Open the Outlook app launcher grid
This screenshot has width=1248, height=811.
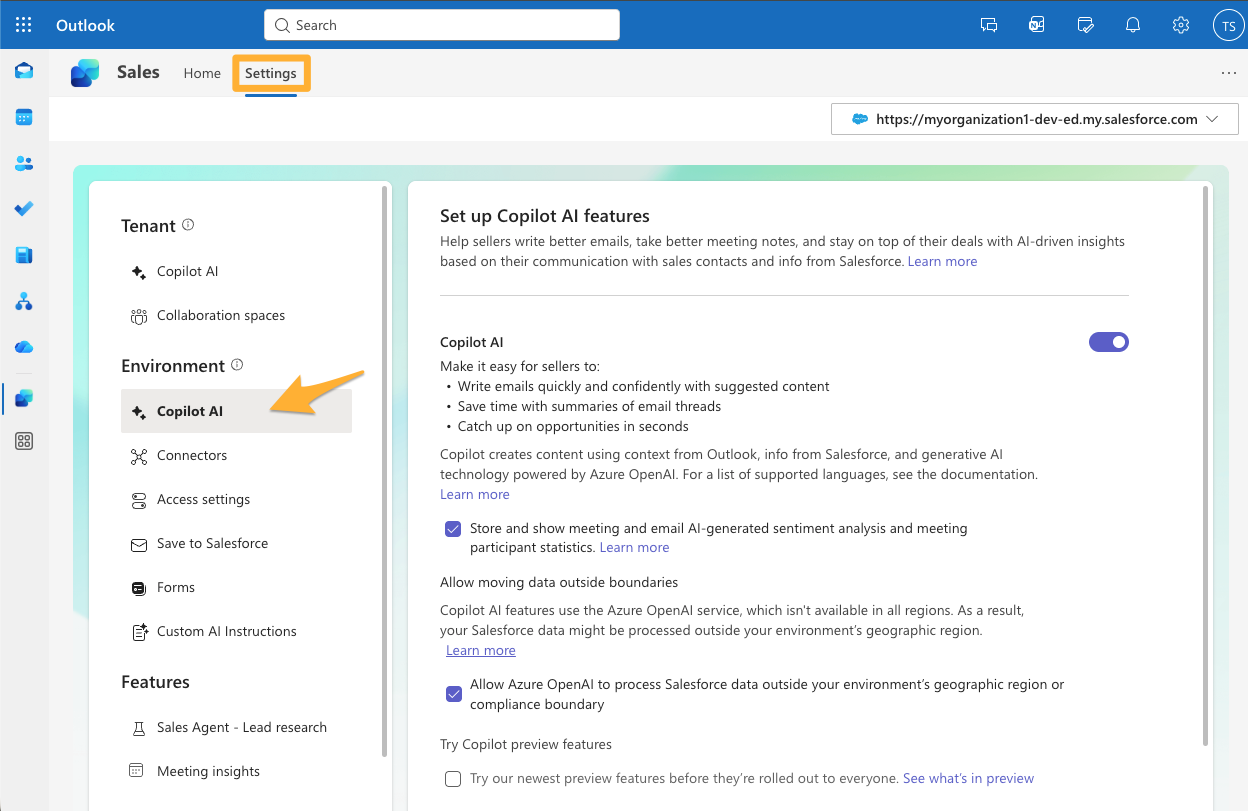(24, 25)
